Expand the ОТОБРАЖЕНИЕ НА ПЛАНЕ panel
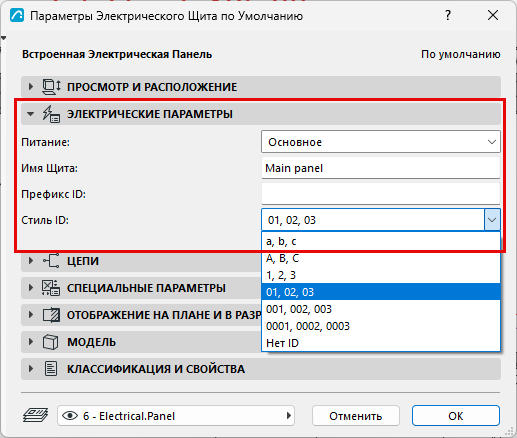This screenshot has height=438, width=517. pos(31,315)
